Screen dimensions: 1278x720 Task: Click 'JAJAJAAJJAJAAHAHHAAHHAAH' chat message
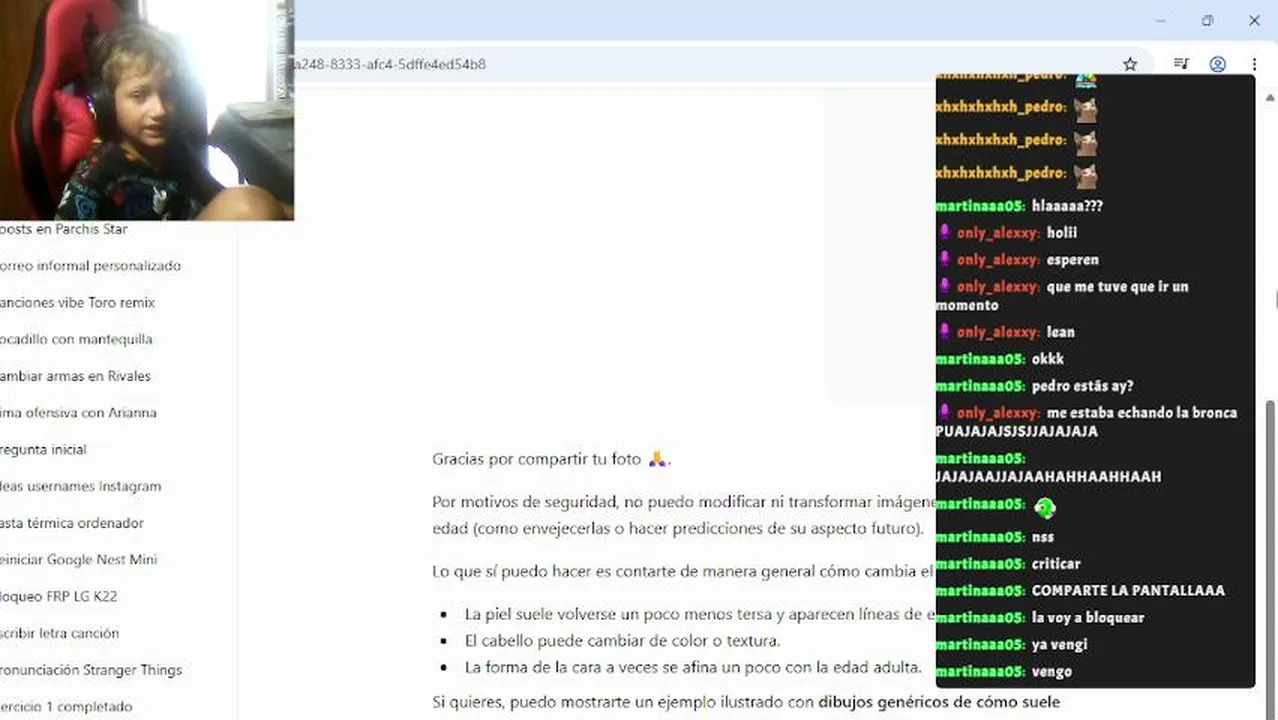point(1049,478)
